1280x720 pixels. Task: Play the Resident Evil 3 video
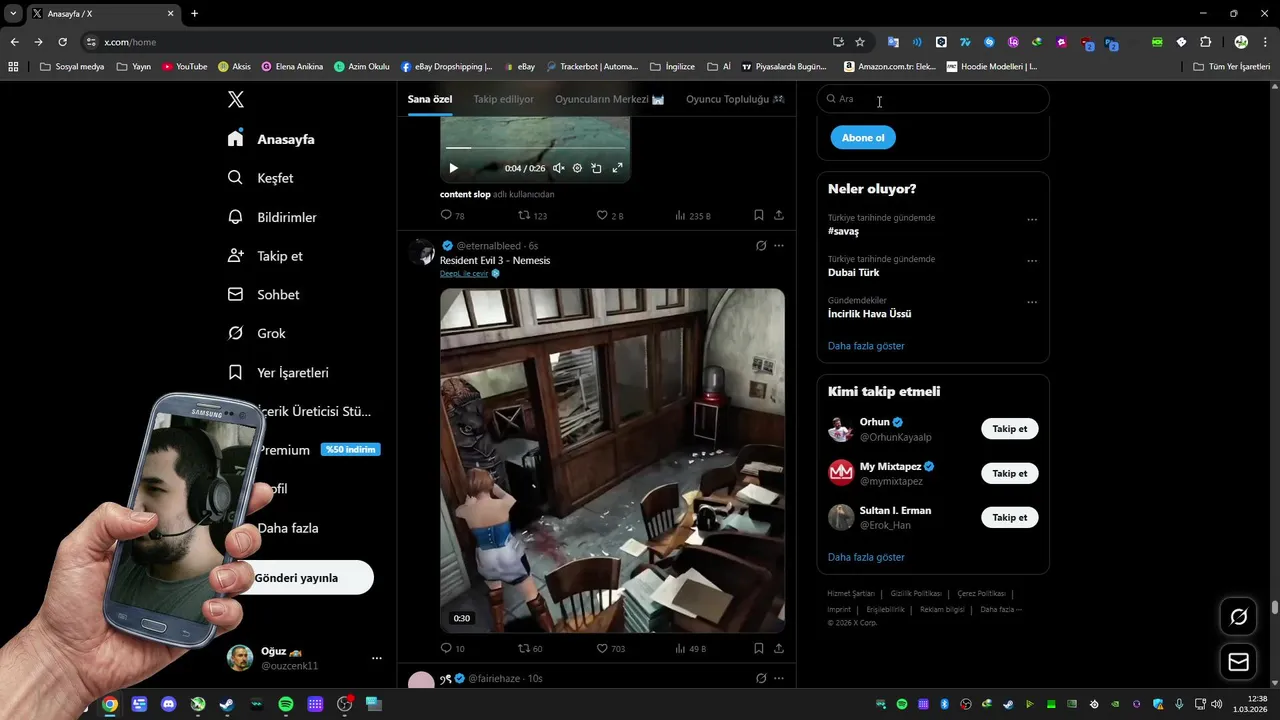click(x=612, y=460)
